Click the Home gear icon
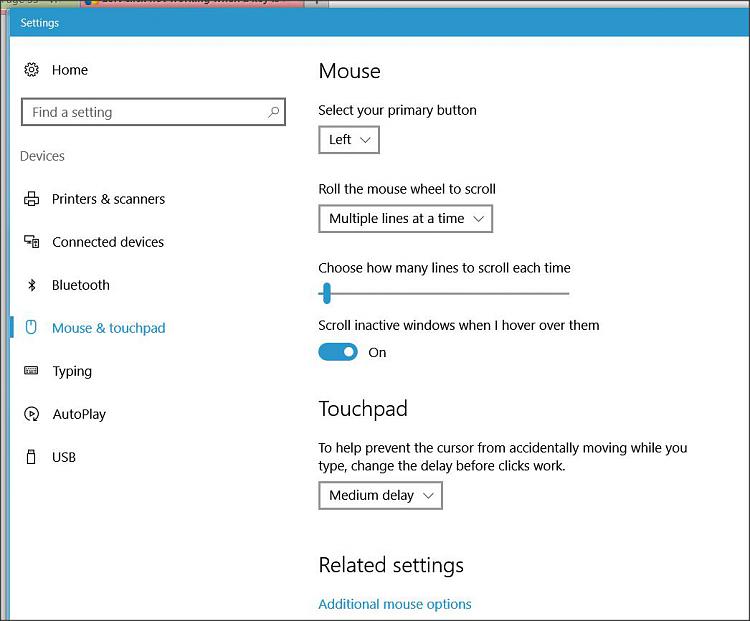This screenshot has width=750, height=621. click(32, 70)
